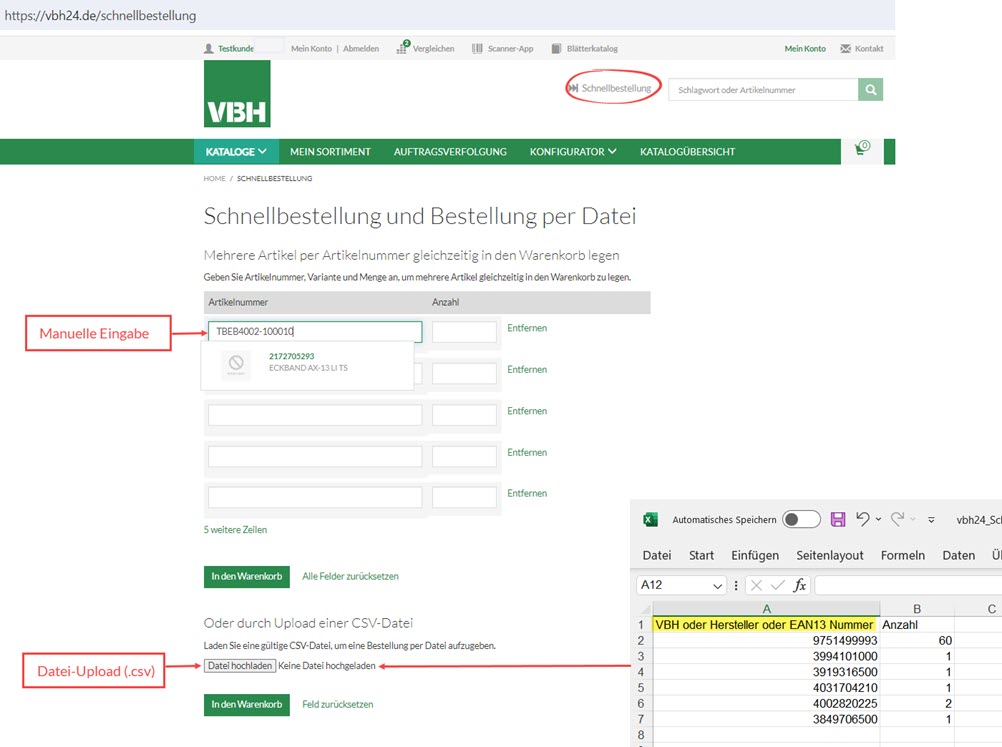Click the first row Anzahl field
1002x747 pixels.
465,332
